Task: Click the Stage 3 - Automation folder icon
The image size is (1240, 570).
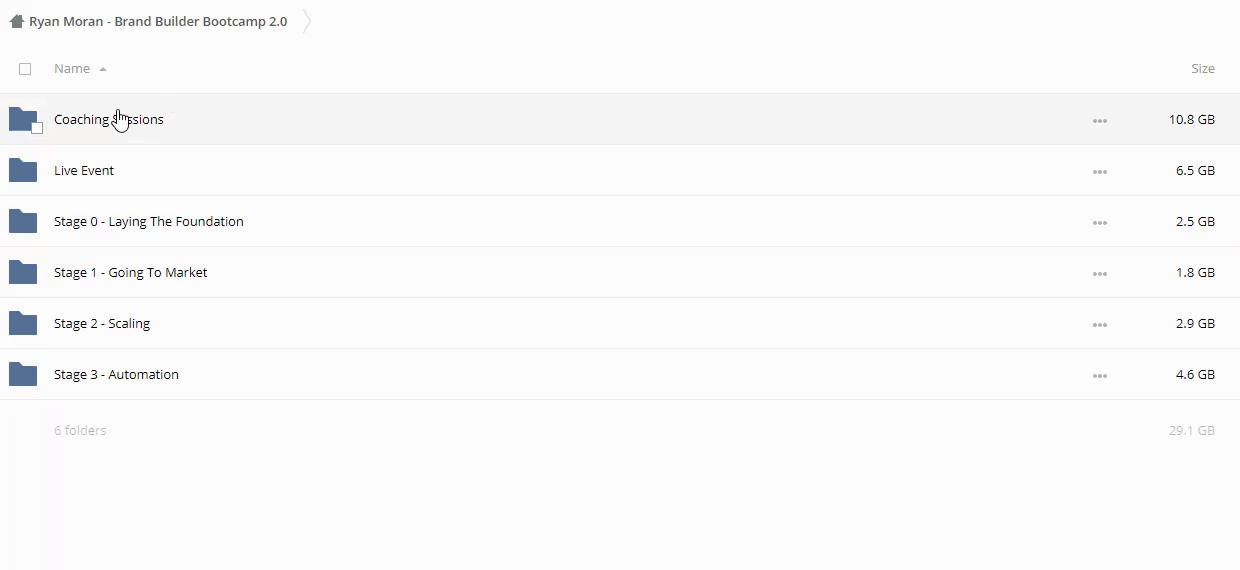Action: pyautogui.click(x=22, y=375)
